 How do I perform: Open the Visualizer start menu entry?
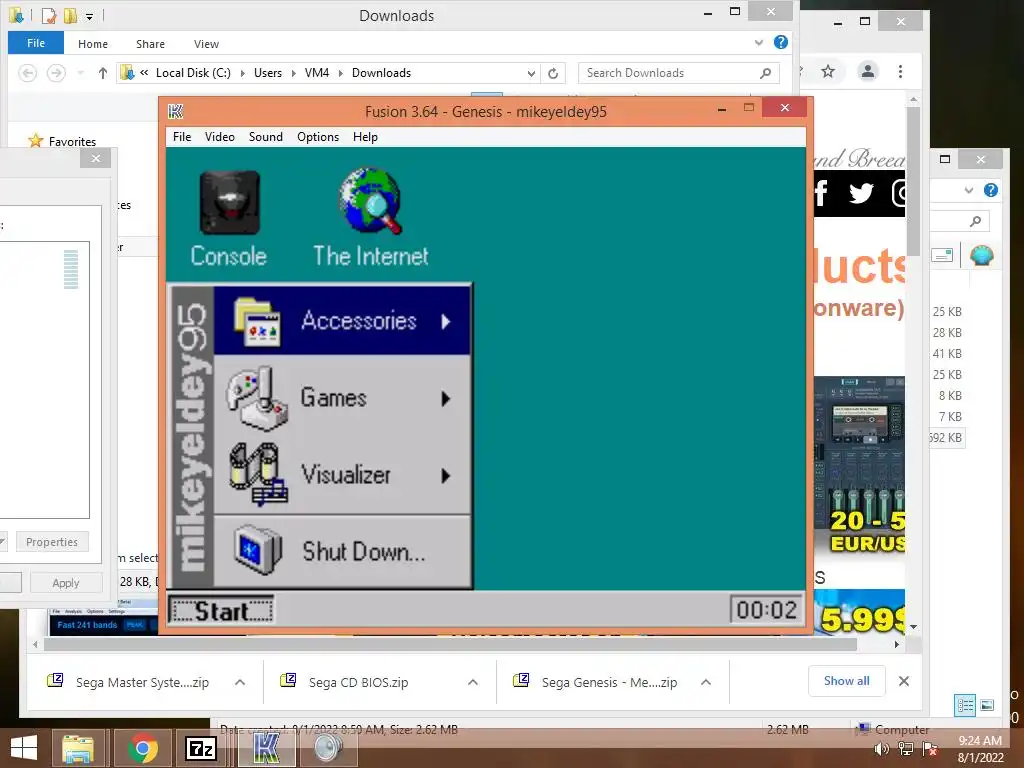[342, 475]
